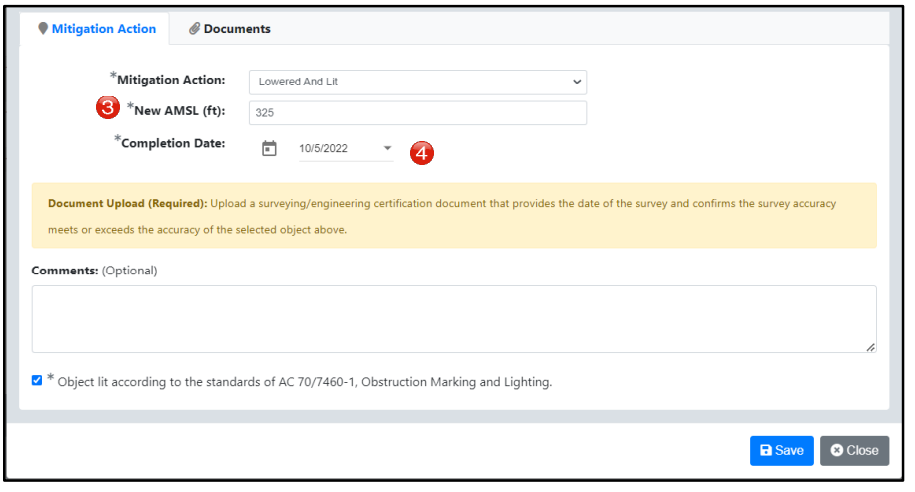Expand the Completion Date picker arrow
The width and height of the screenshot is (915, 492).
pos(387,149)
